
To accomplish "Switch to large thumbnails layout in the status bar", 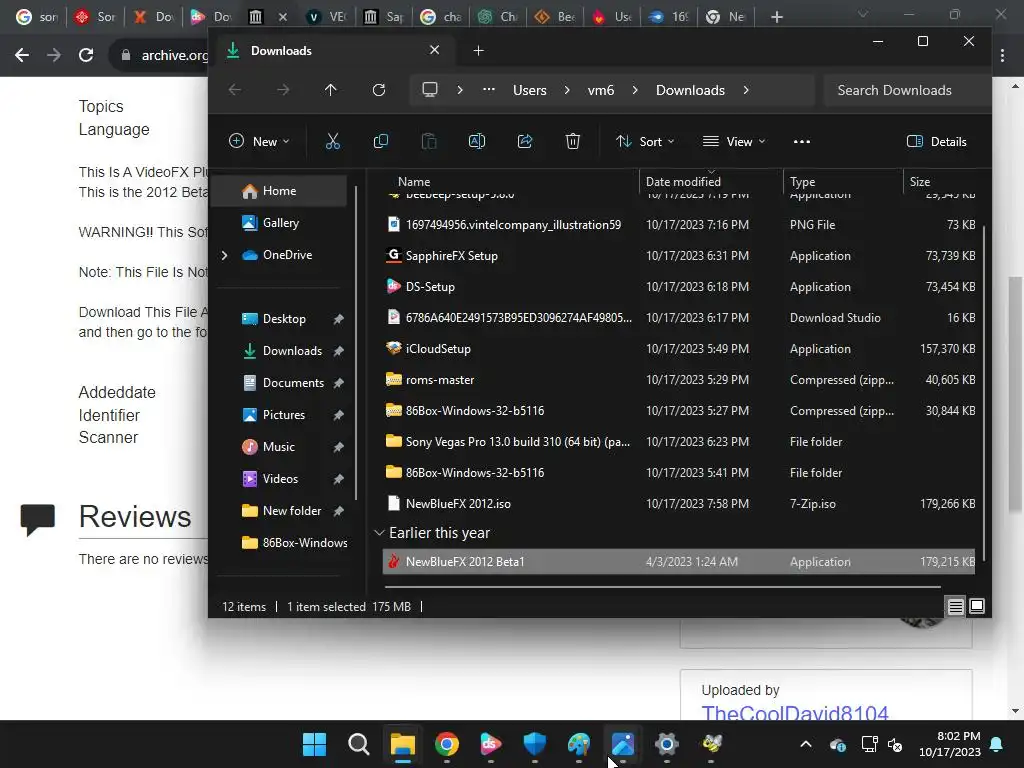I will click(977, 606).
